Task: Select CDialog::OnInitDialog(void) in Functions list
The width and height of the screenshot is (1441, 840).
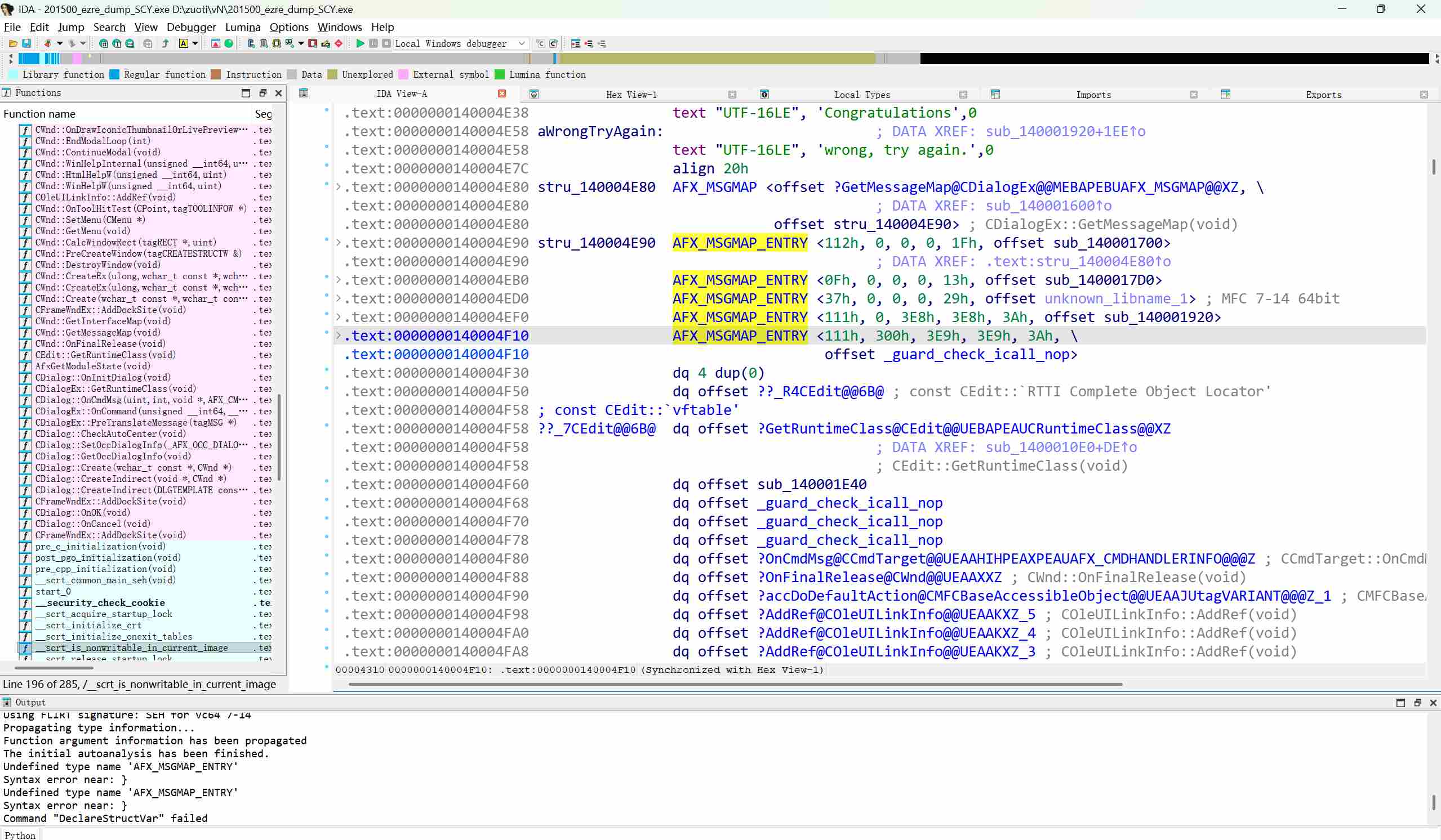Action: click(x=103, y=378)
